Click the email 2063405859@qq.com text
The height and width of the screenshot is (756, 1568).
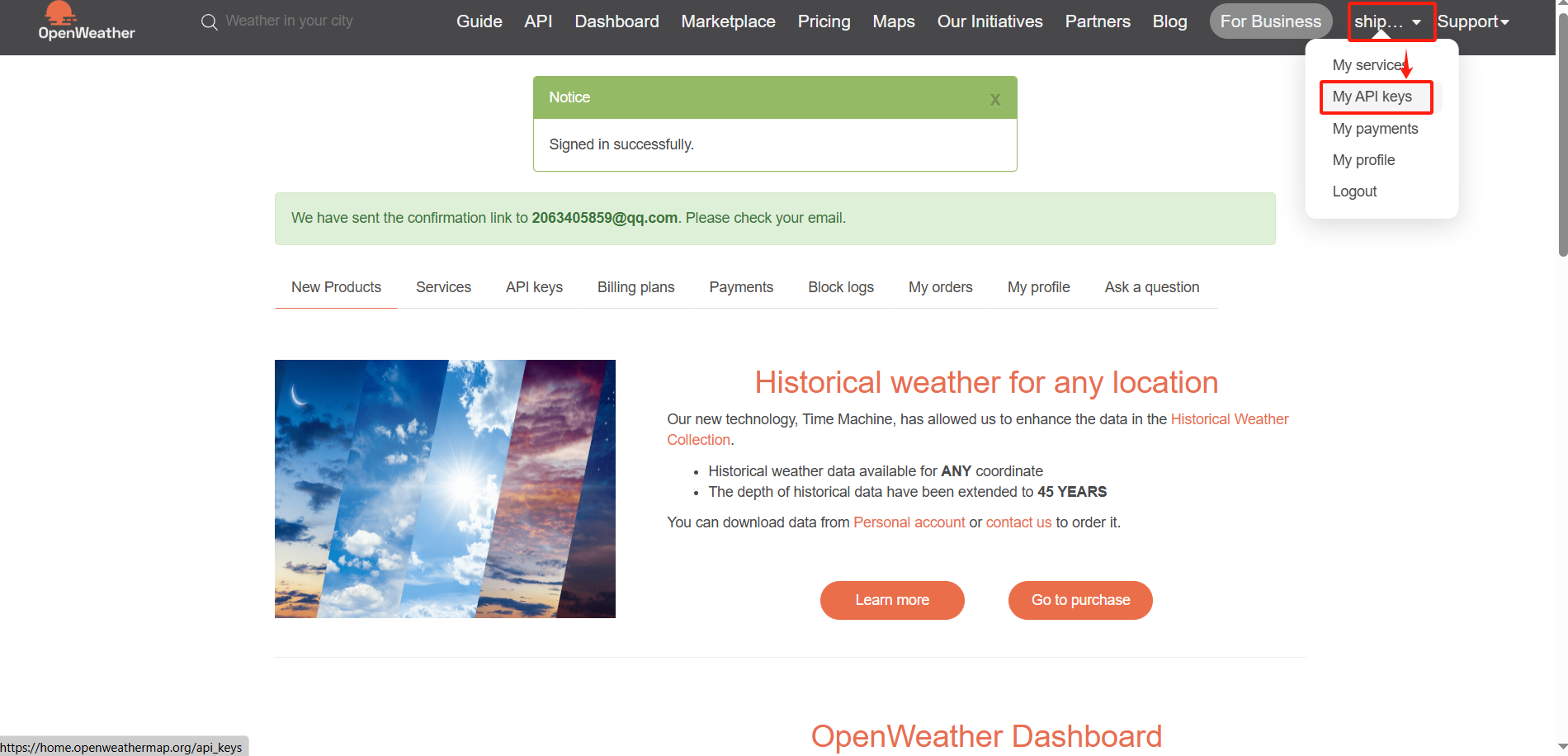pos(604,218)
